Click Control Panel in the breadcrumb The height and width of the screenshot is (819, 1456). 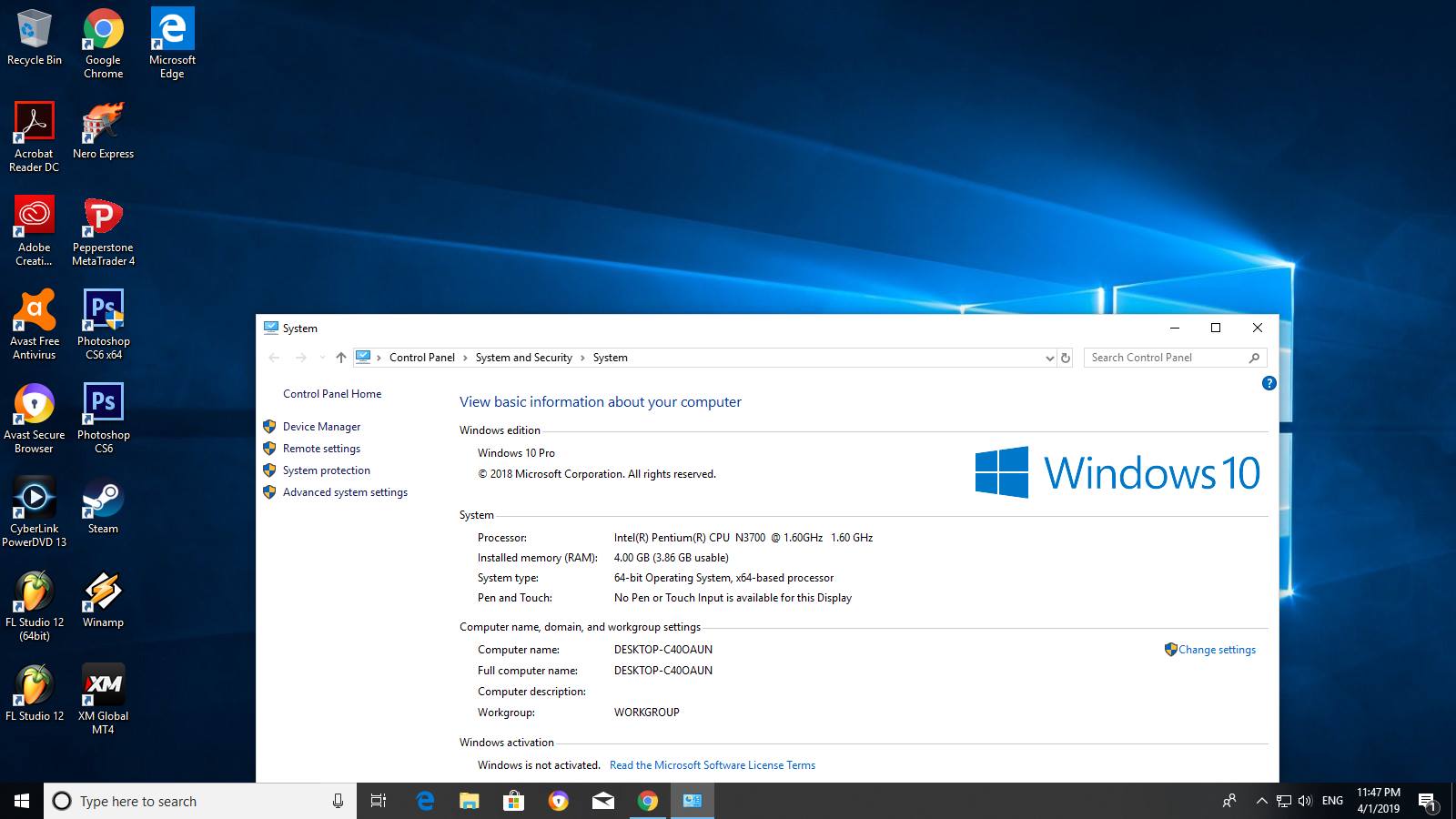tap(422, 358)
